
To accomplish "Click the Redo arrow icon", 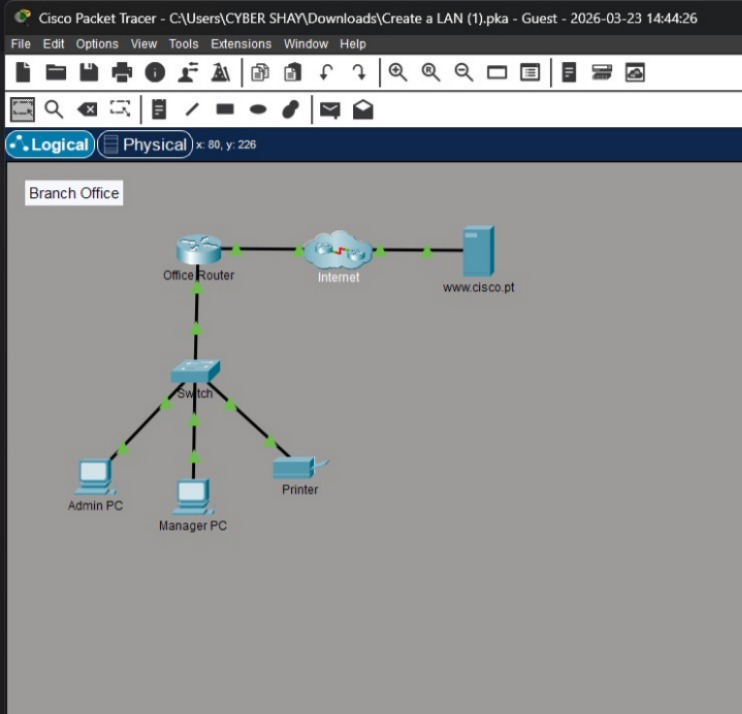I will 359,73.
